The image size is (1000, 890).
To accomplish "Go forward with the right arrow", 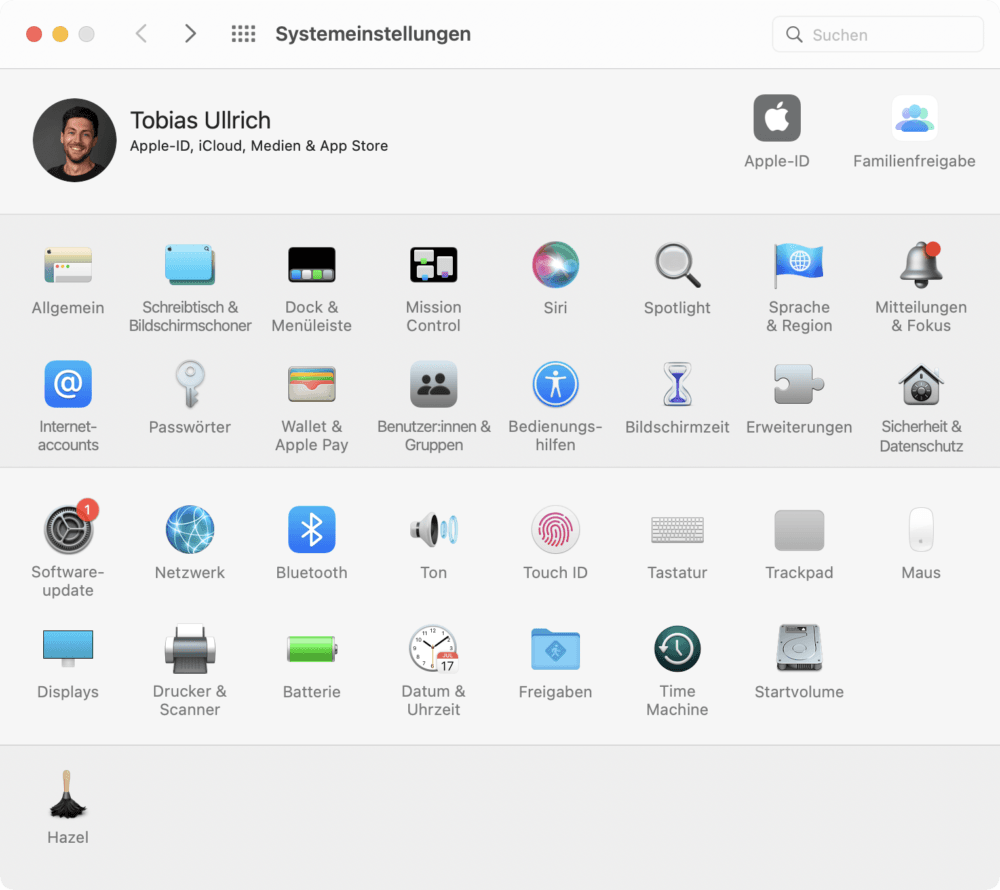I will click(x=190, y=34).
